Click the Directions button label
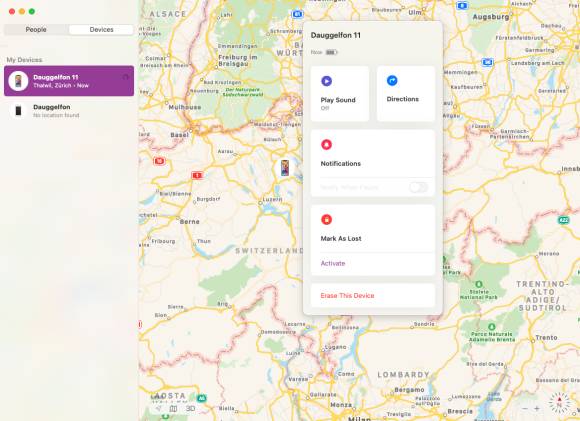580x421 pixels. (x=402, y=99)
